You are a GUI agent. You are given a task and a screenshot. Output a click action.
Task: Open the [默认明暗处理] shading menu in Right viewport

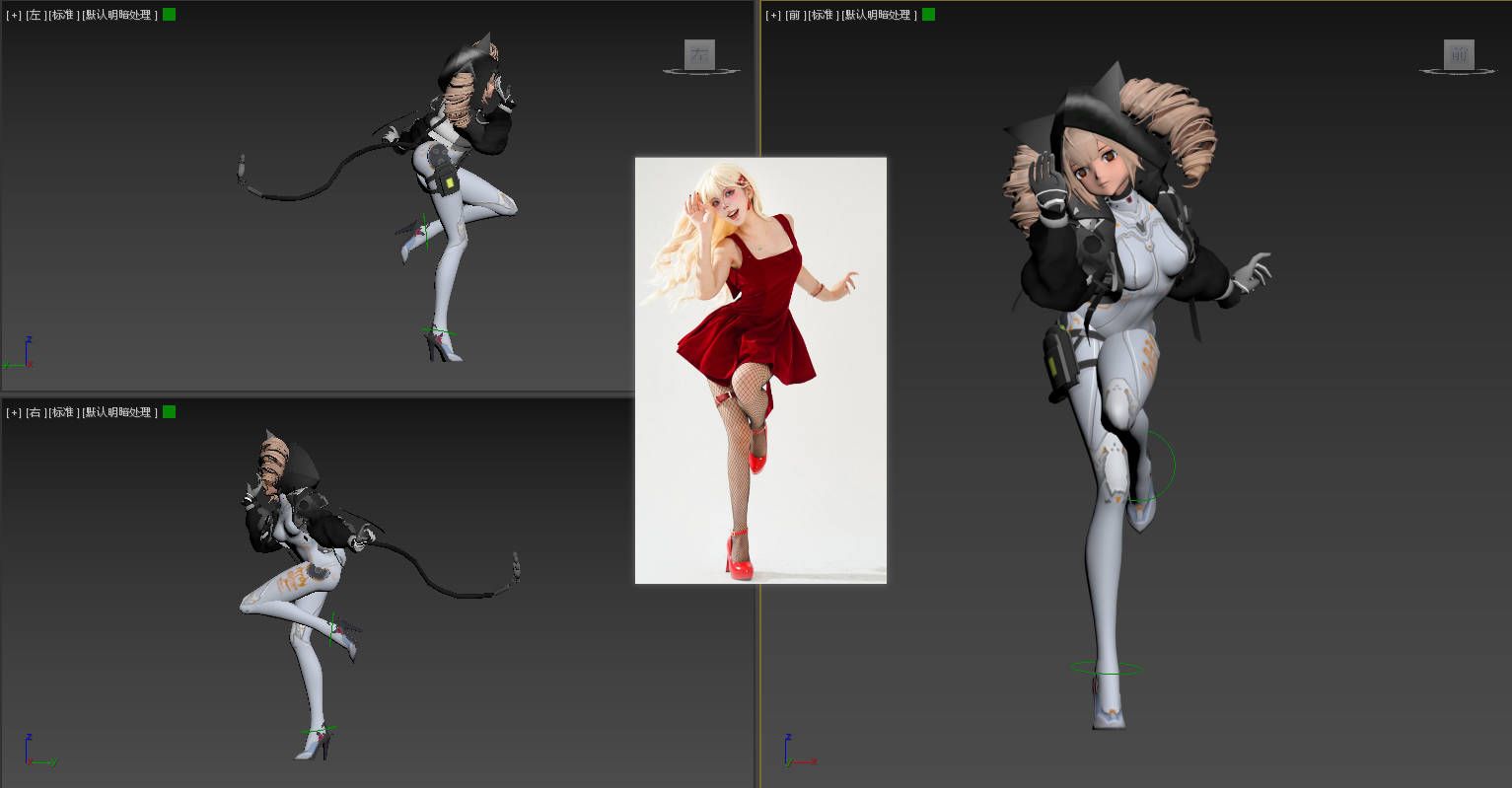coord(119,412)
